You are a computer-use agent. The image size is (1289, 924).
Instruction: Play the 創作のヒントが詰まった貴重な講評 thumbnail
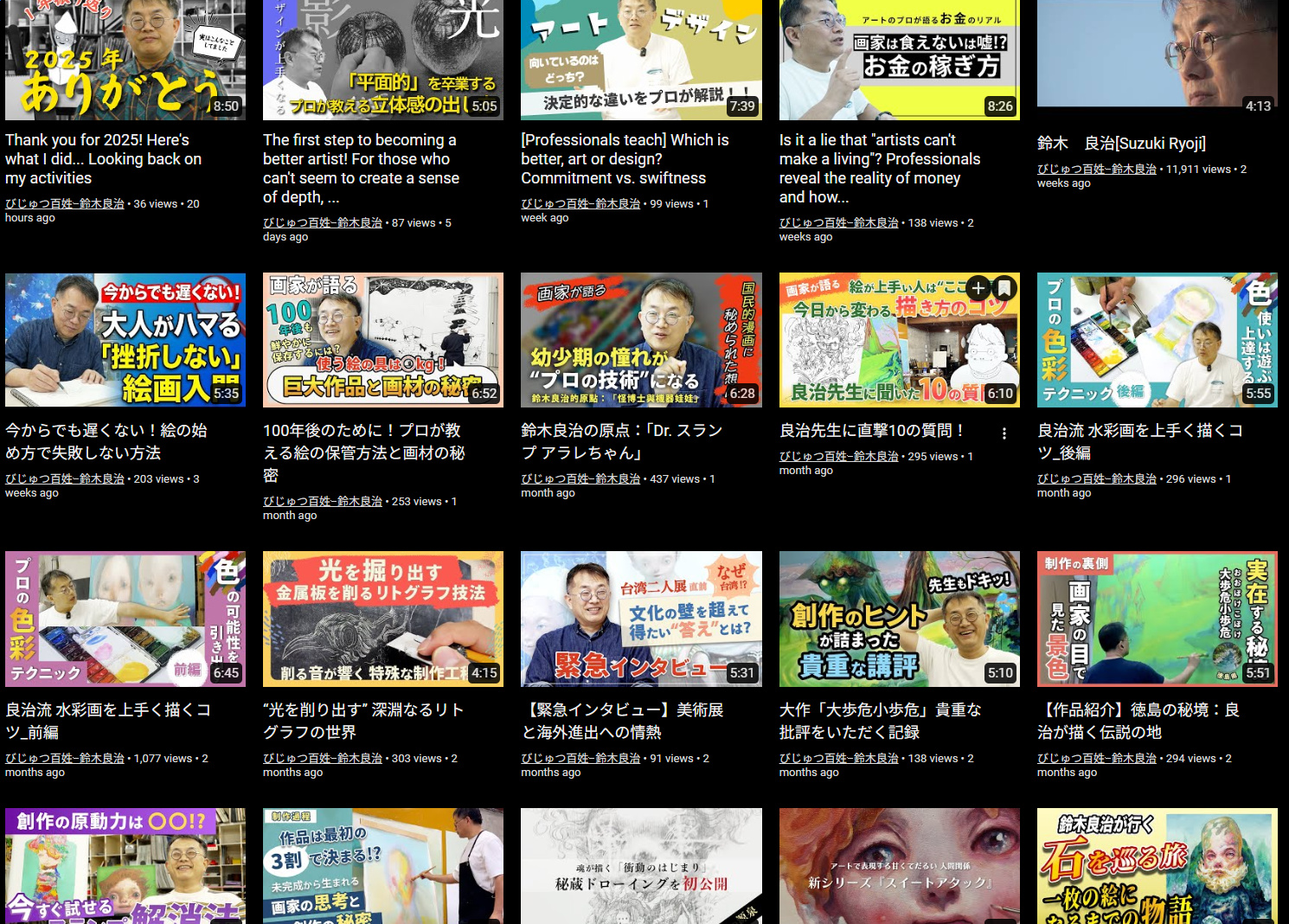pos(900,619)
